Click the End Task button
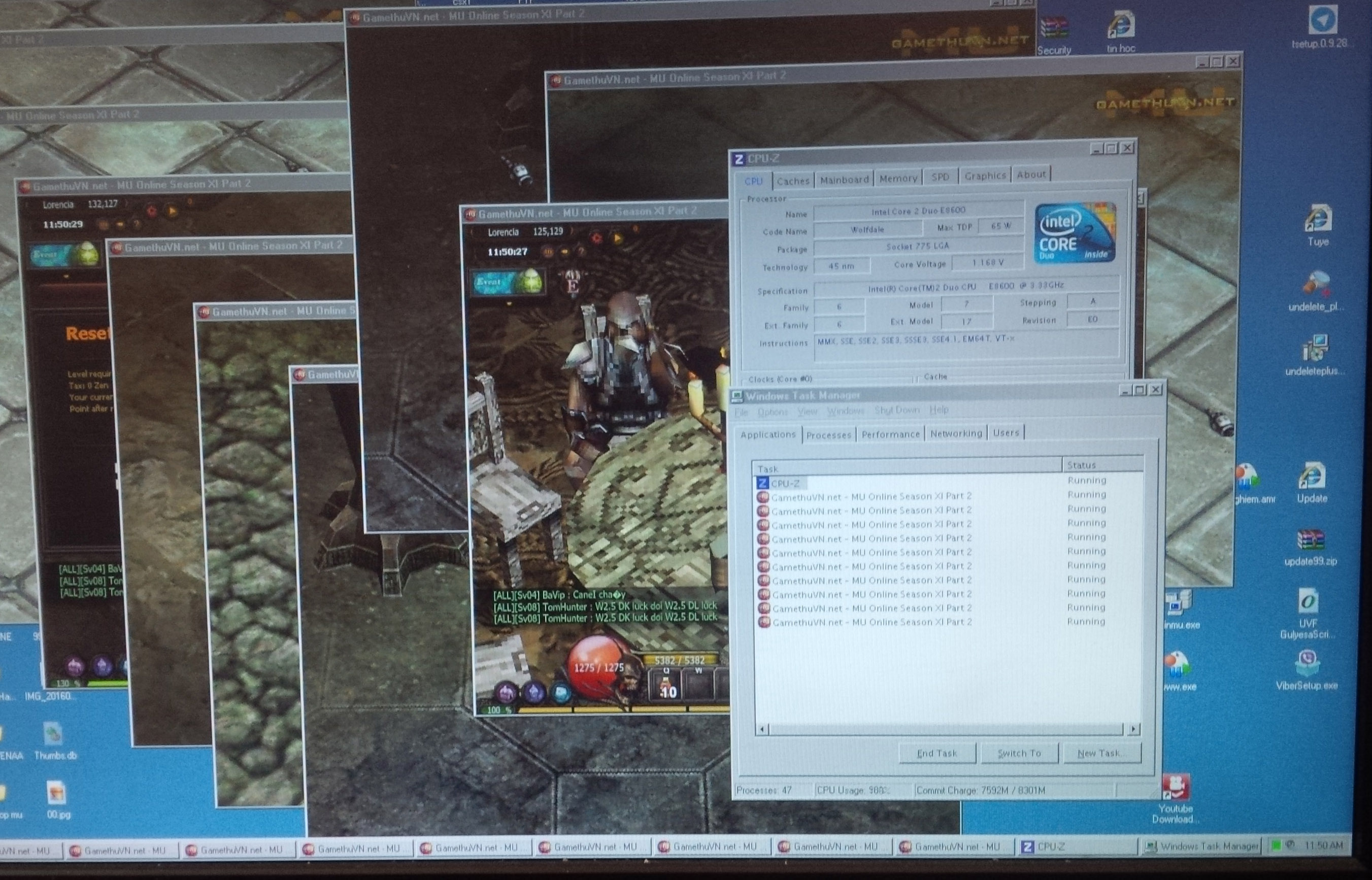 tap(936, 754)
